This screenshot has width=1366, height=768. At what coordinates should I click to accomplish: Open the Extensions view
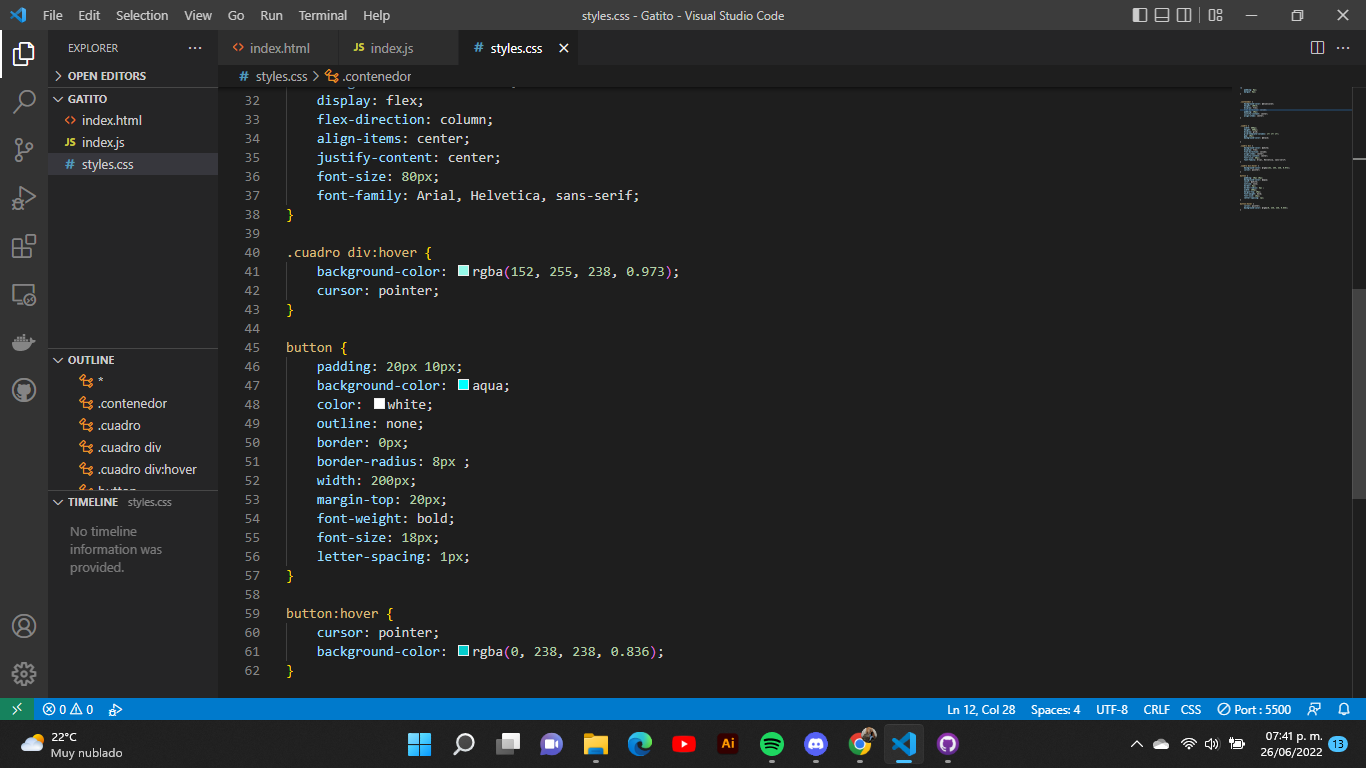coord(24,246)
